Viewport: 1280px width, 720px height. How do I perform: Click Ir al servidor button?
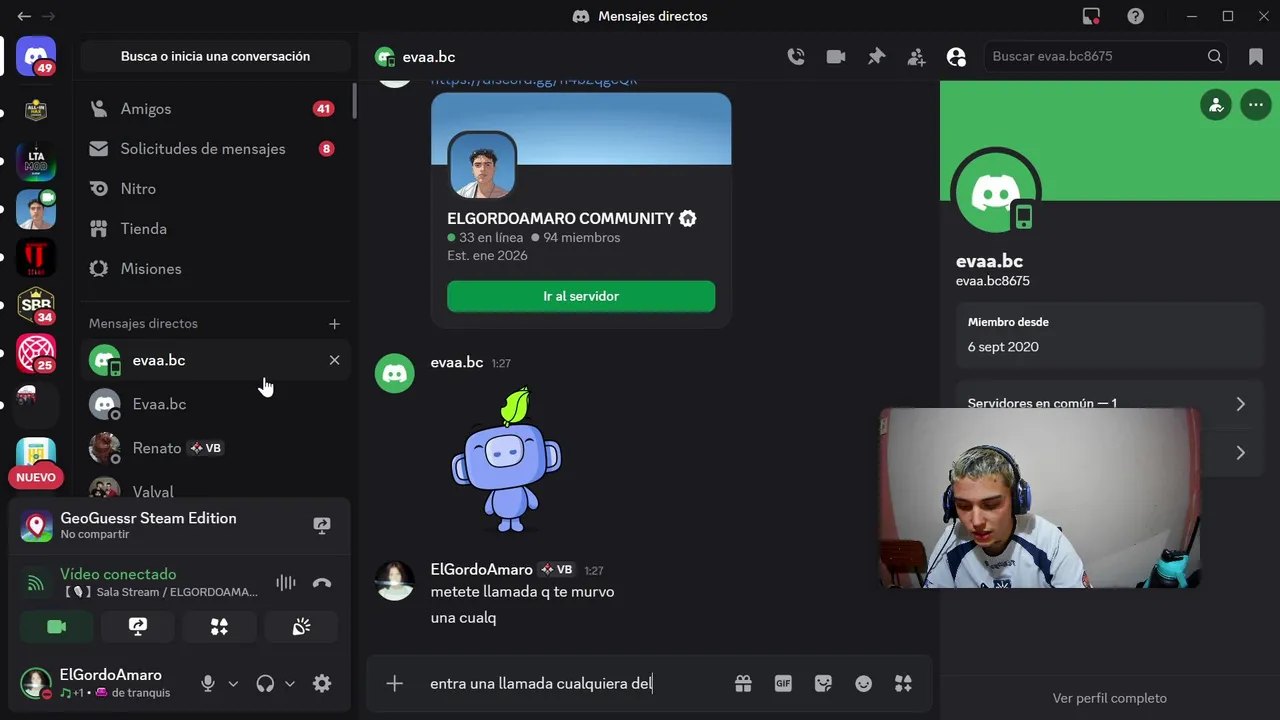[x=581, y=296]
